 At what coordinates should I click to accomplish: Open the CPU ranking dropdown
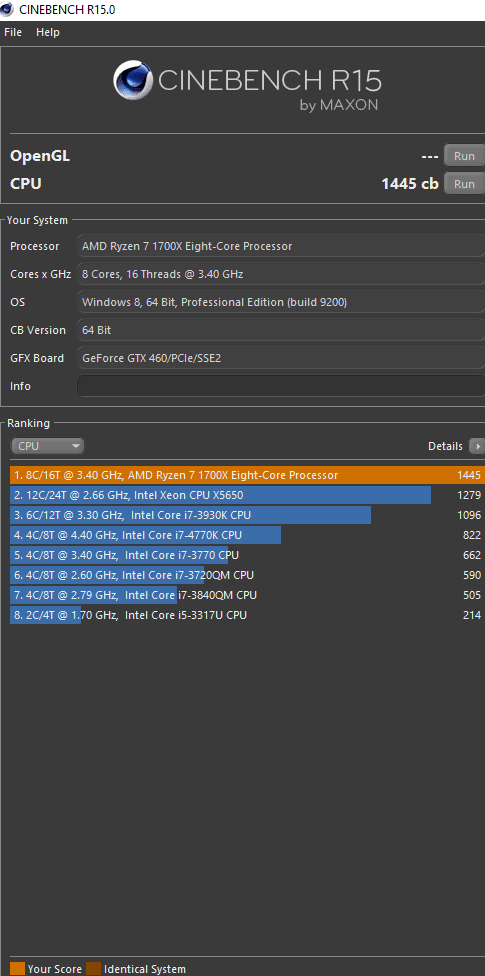[x=47, y=446]
